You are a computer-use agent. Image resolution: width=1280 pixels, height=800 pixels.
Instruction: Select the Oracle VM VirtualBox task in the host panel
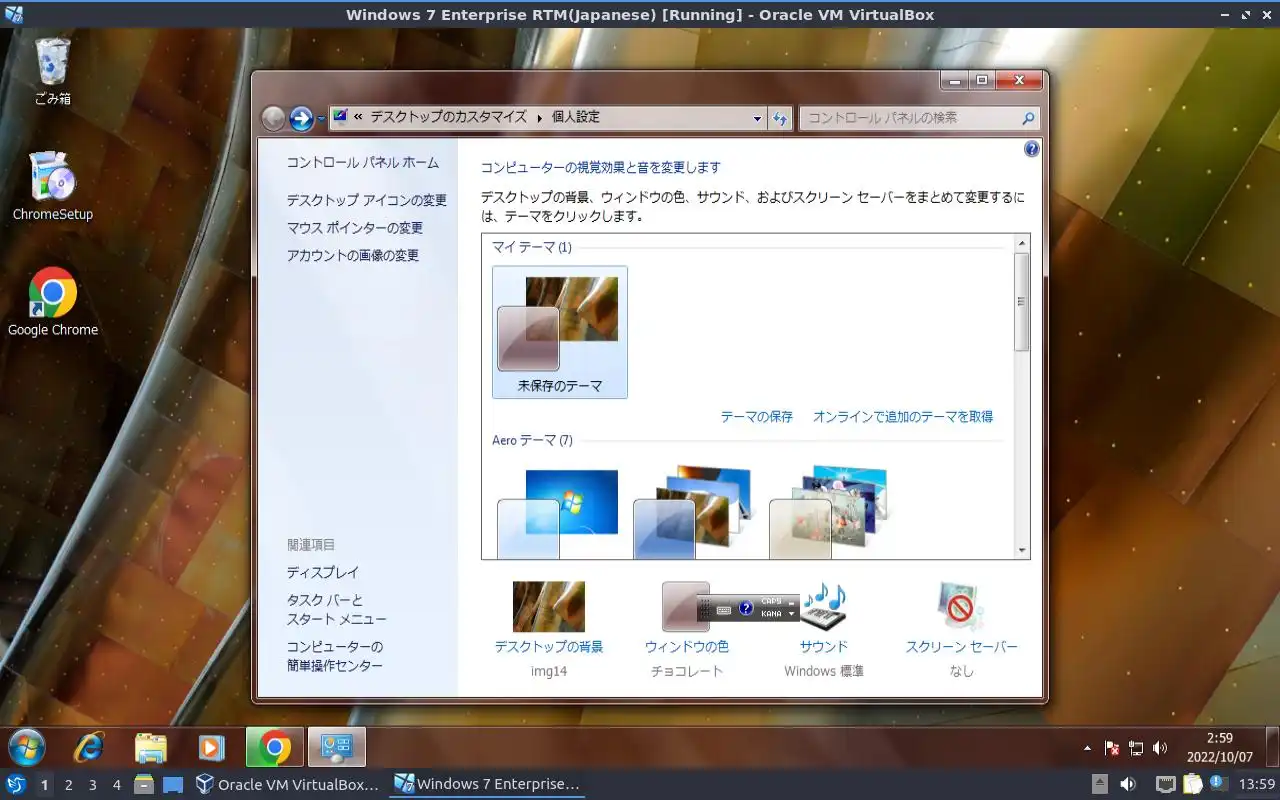coord(288,785)
